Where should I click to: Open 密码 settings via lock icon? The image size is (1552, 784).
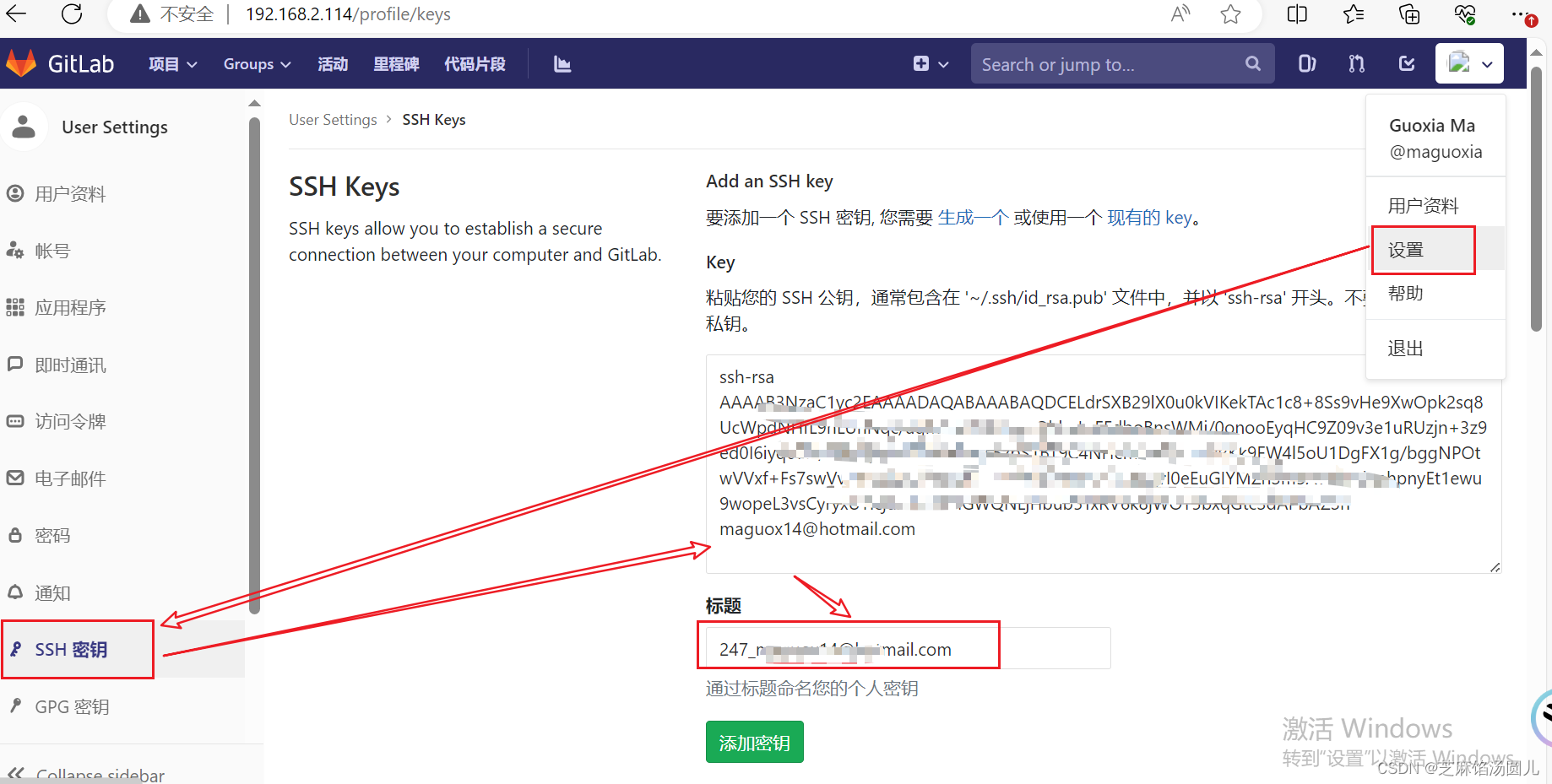pyautogui.click(x=14, y=535)
